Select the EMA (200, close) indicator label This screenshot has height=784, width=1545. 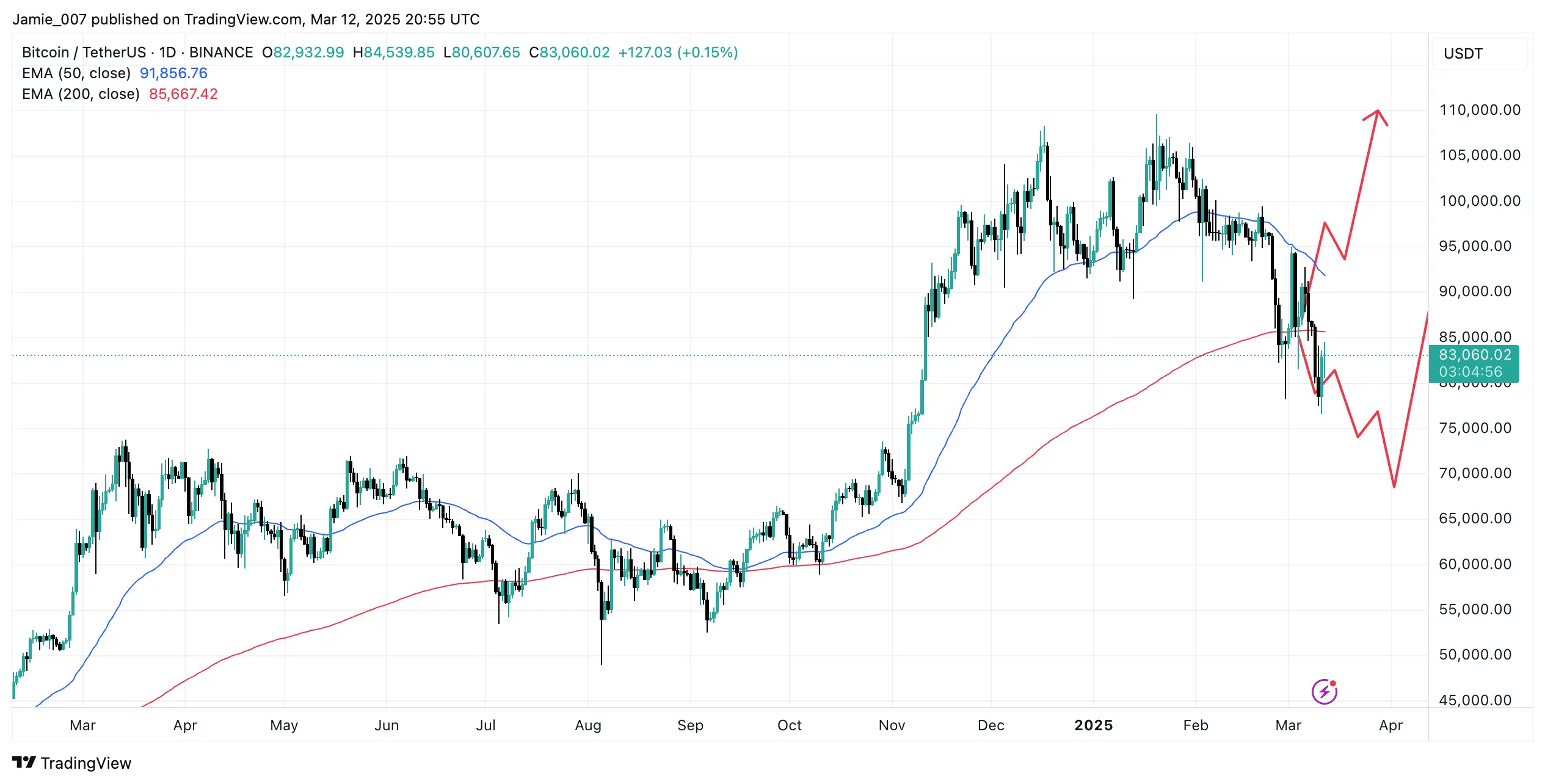click(81, 94)
